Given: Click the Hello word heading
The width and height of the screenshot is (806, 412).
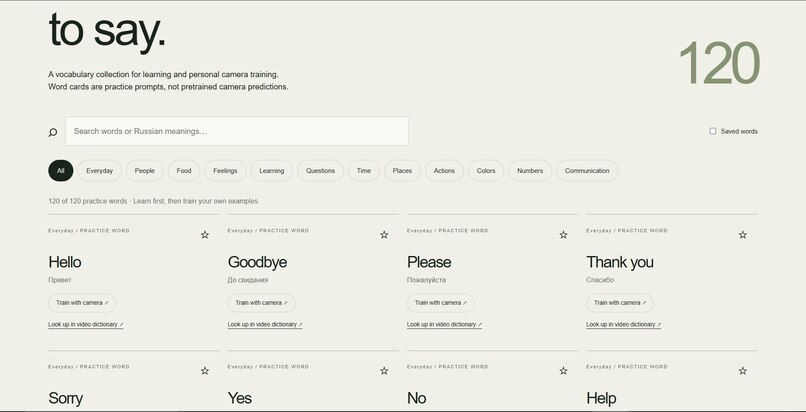Looking at the screenshot, I should click(65, 262).
